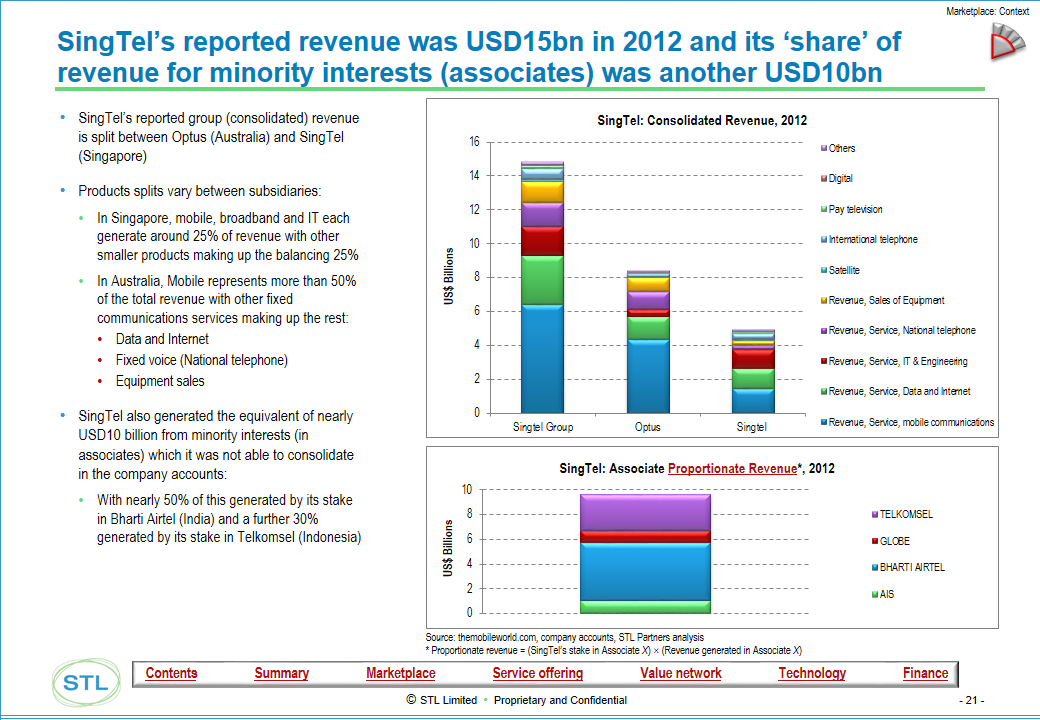1040x720 pixels.
Task: Open the Contents link in the footer
Action: (171, 673)
